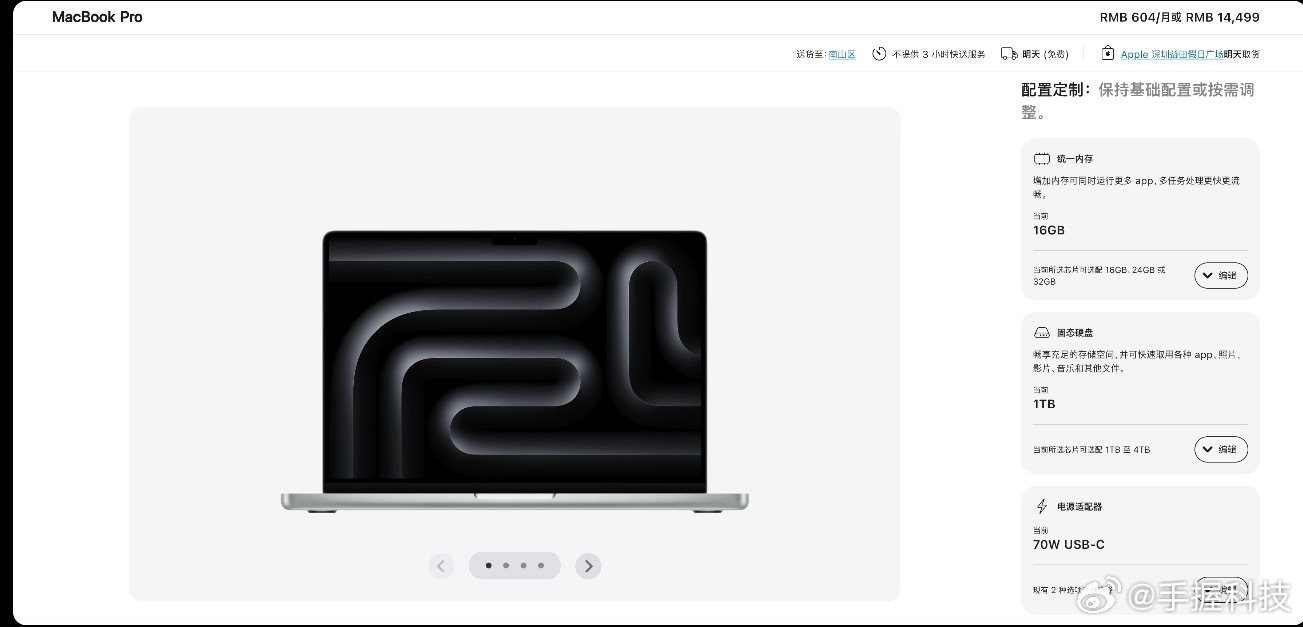Screen dimensions: 1303x627
Task: Click the 16GB current memory value
Action: pyautogui.click(x=1049, y=230)
